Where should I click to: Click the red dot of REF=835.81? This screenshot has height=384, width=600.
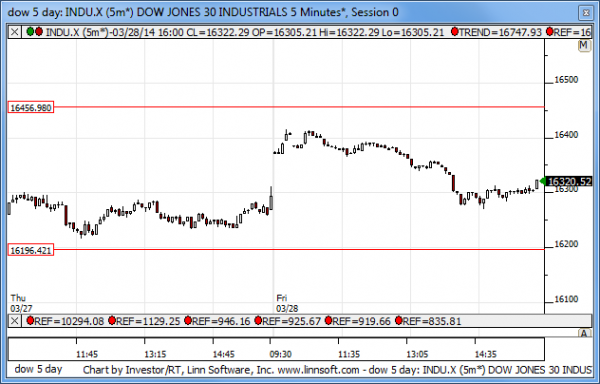point(399,321)
